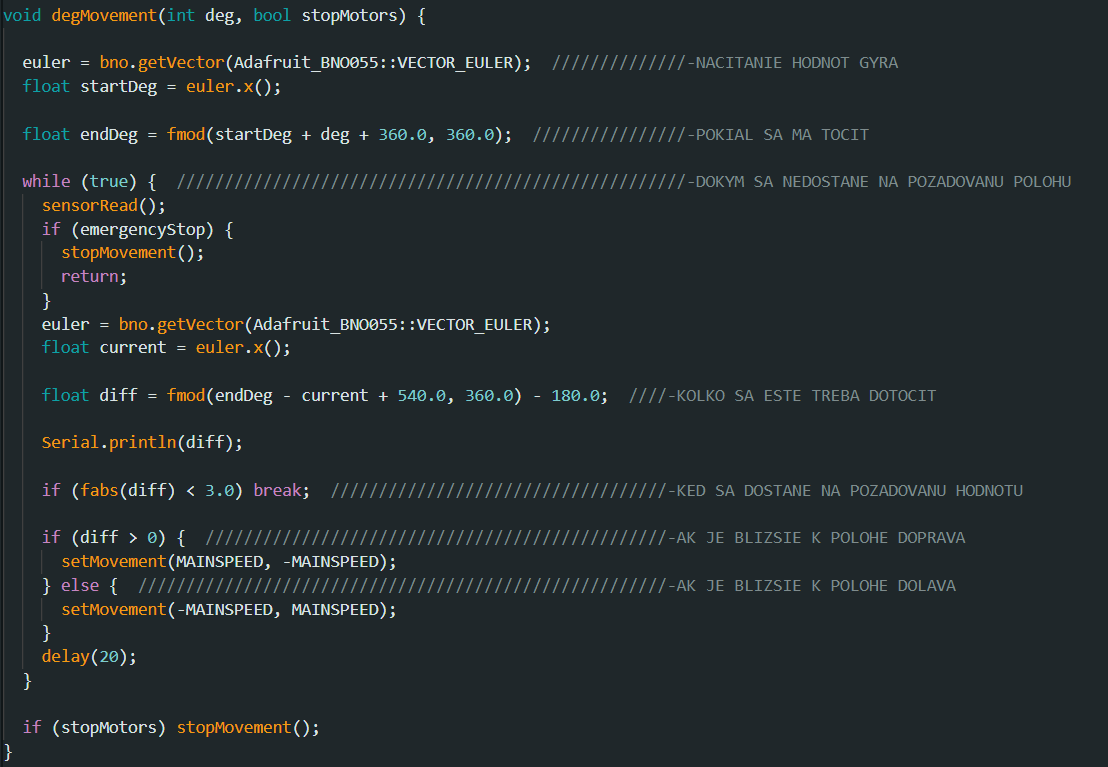Click 'setMovement(MAINSPEED, -MAINSPEED);' line
Image resolution: width=1108 pixels, height=767 pixels.
[229, 561]
